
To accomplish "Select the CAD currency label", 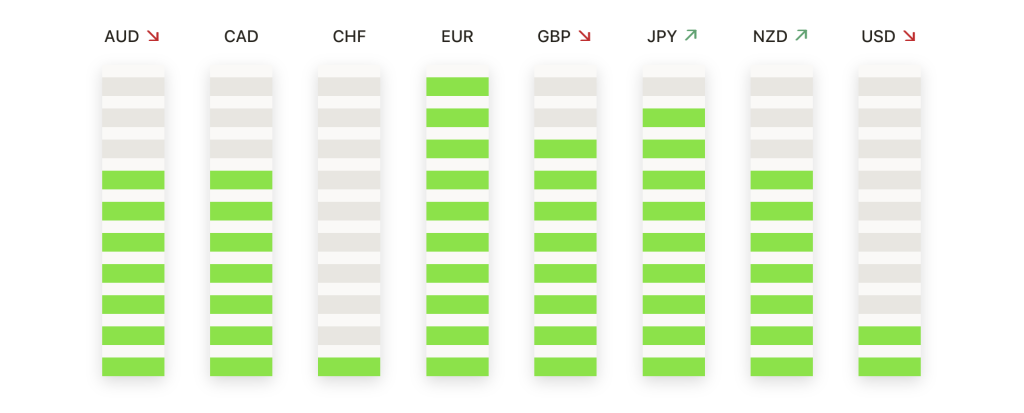I will click(x=241, y=37).
